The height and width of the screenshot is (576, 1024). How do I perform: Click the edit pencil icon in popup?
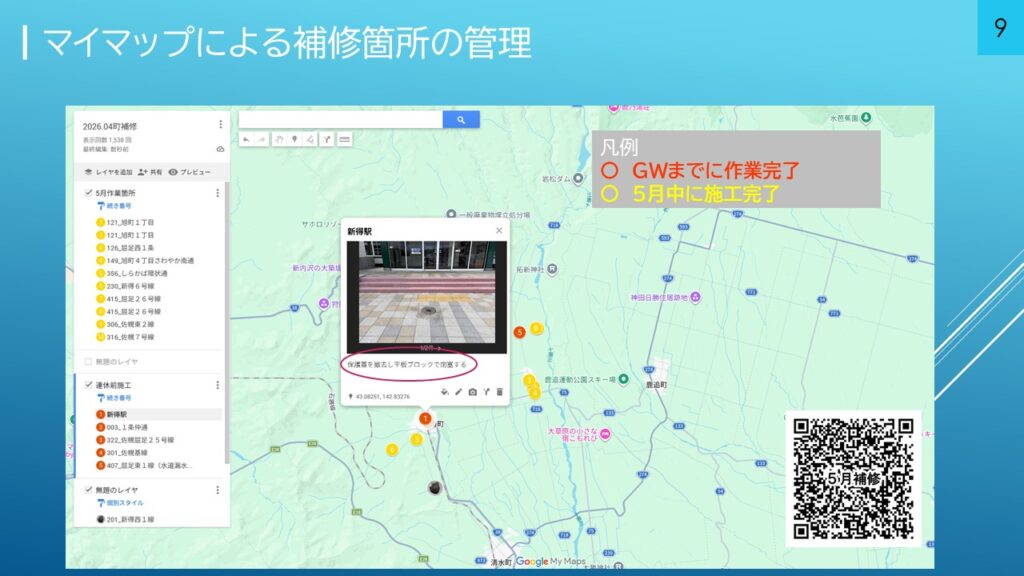point(458,392)
